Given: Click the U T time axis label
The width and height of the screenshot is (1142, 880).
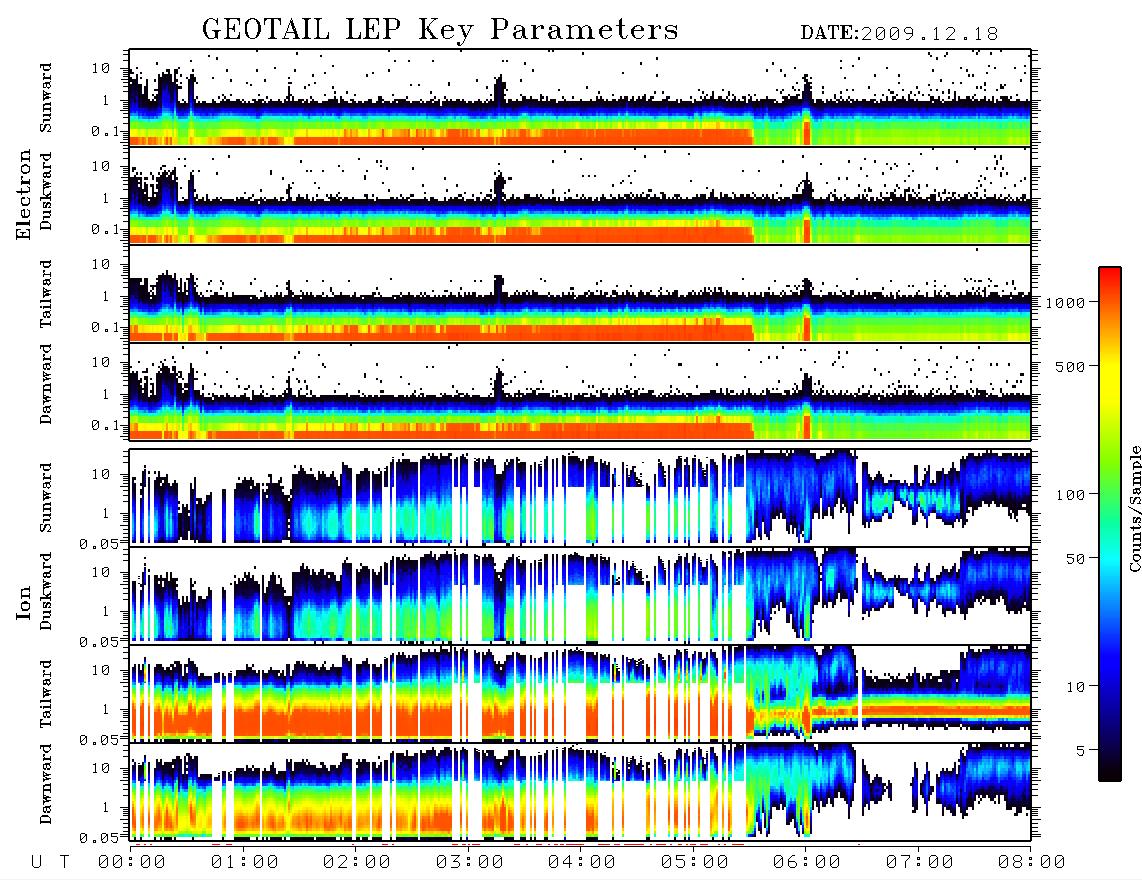Looking at the screenshot, I should pos(50,862).
